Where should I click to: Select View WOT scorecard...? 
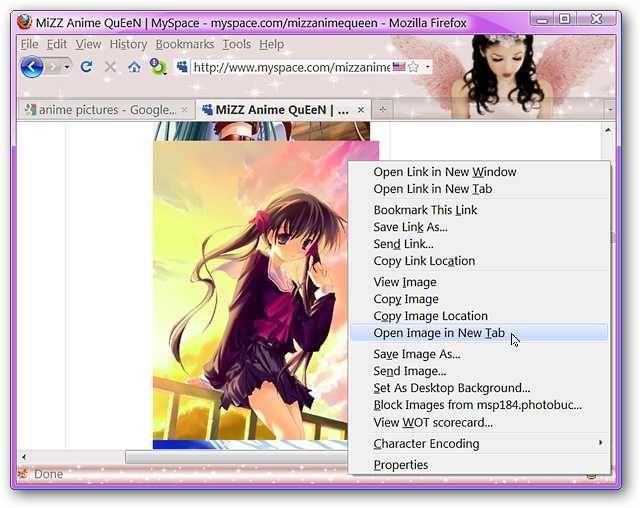(433, 423)
